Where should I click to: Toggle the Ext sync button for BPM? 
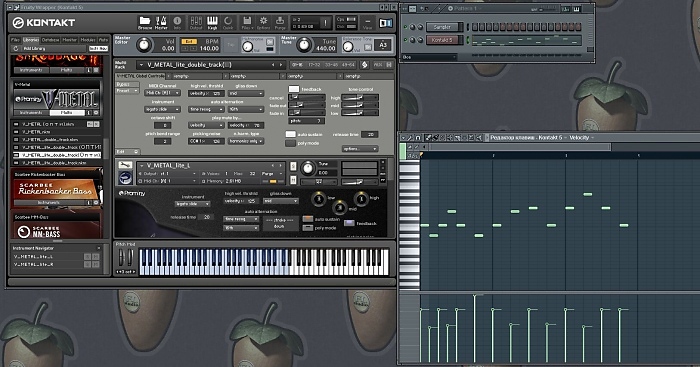click(188, 42)
